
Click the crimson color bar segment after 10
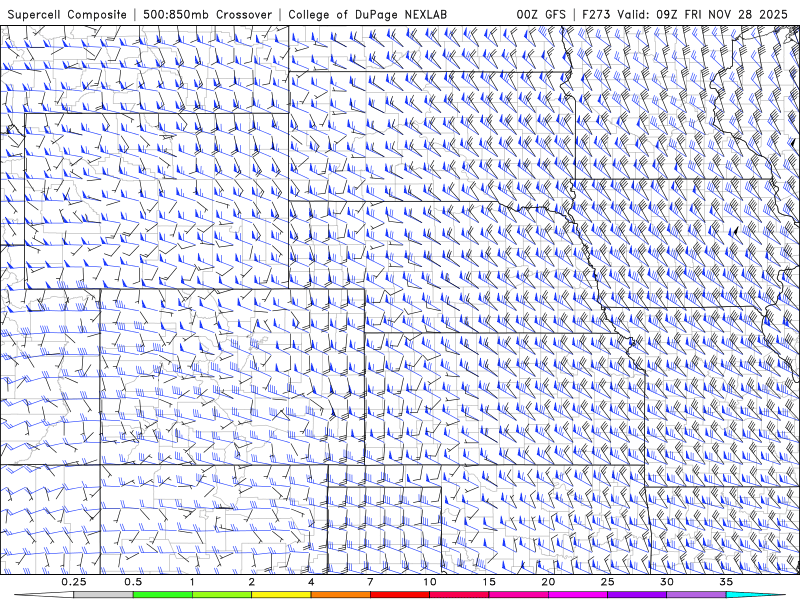tap(459, 595)
